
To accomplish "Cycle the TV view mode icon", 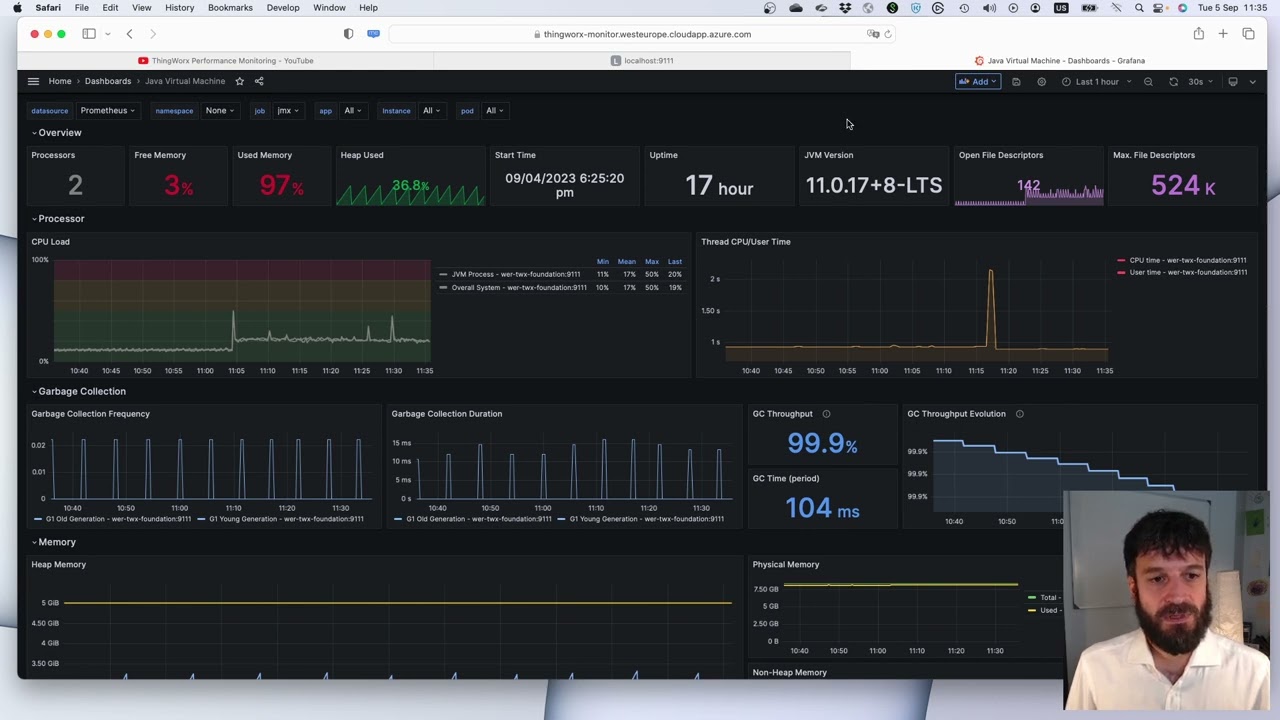I will coord(1233,82).
